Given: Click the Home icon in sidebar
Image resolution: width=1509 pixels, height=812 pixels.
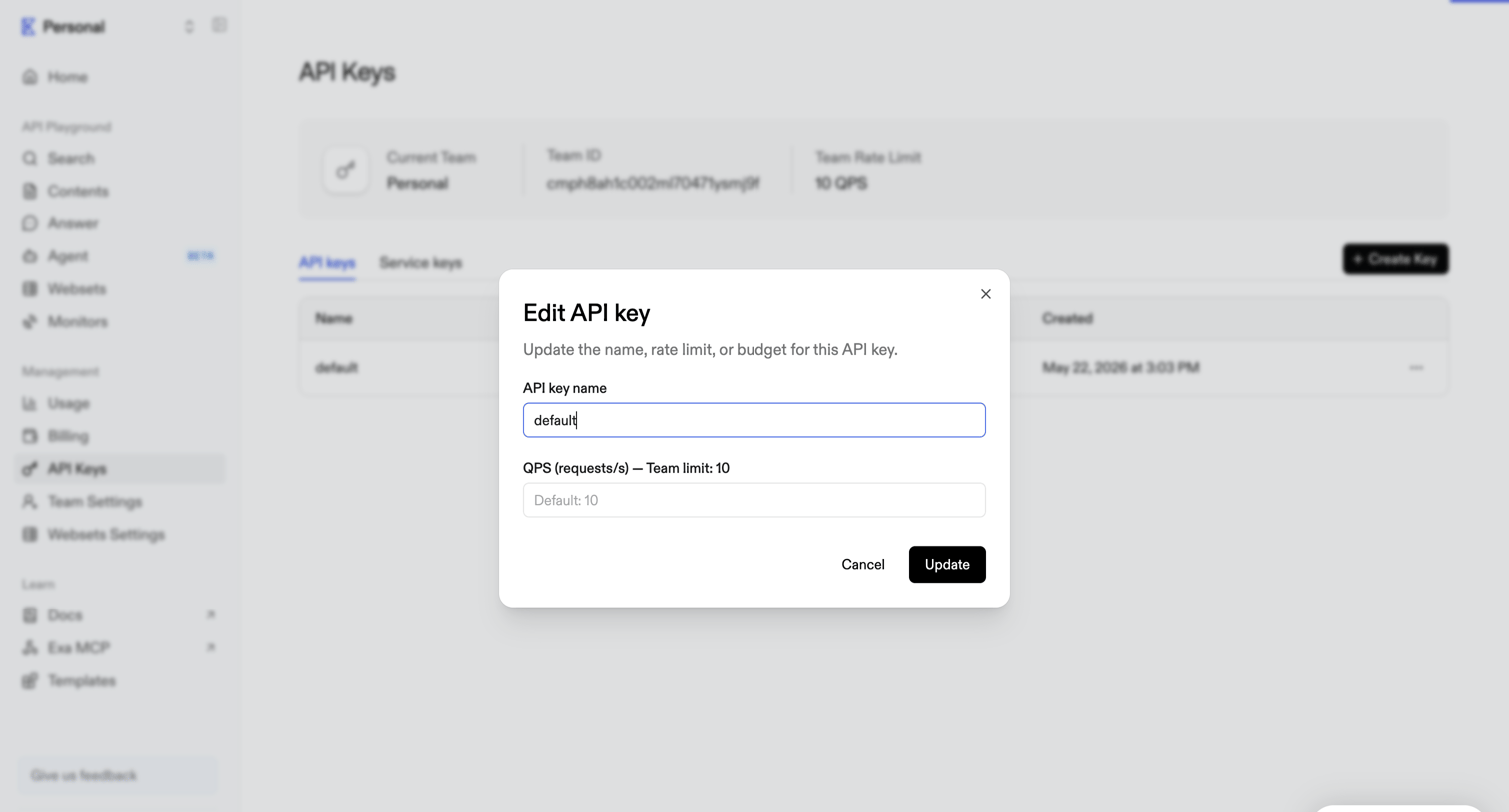Looking at the screenshot, I should click(30, 77).
